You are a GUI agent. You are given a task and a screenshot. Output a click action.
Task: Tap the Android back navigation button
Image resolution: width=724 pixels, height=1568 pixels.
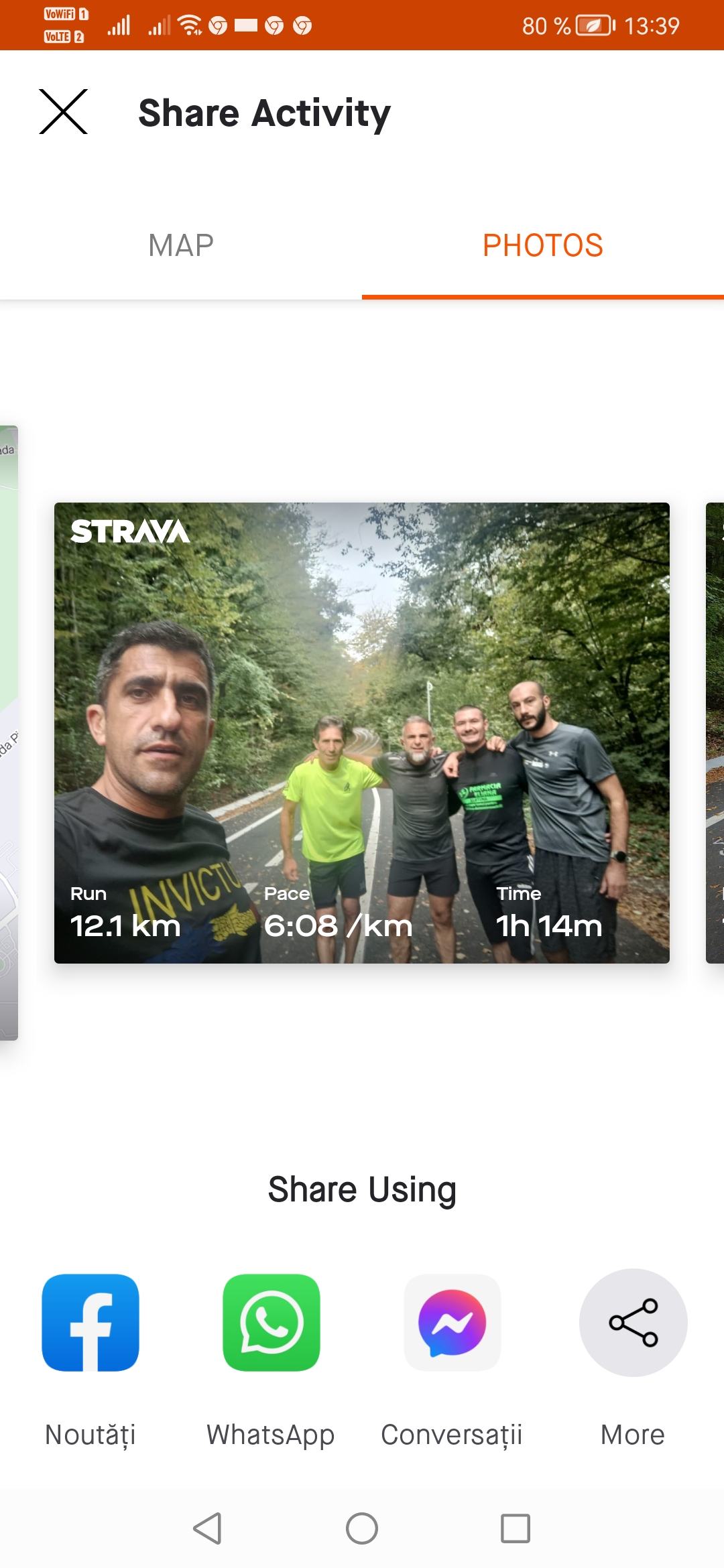[x=208, y=1528]
